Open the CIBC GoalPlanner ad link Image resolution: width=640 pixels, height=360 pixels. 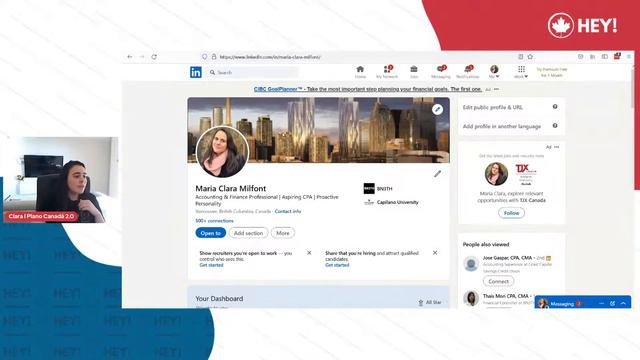367,89
